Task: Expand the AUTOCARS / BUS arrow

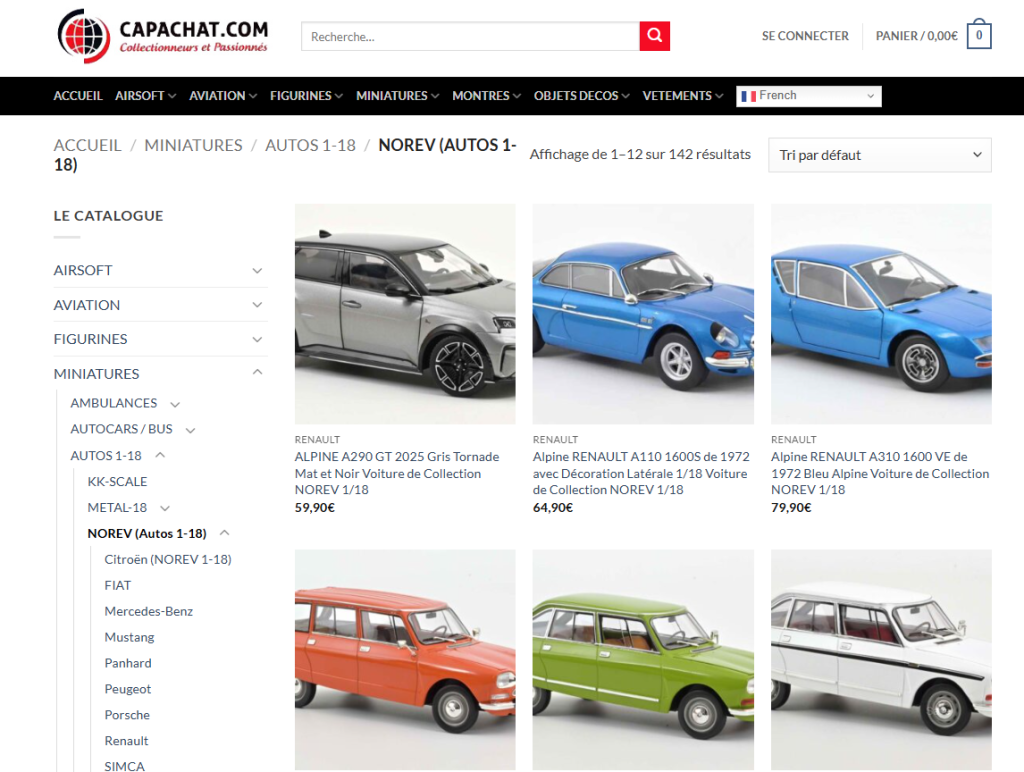Action: [x=190, y=430]
